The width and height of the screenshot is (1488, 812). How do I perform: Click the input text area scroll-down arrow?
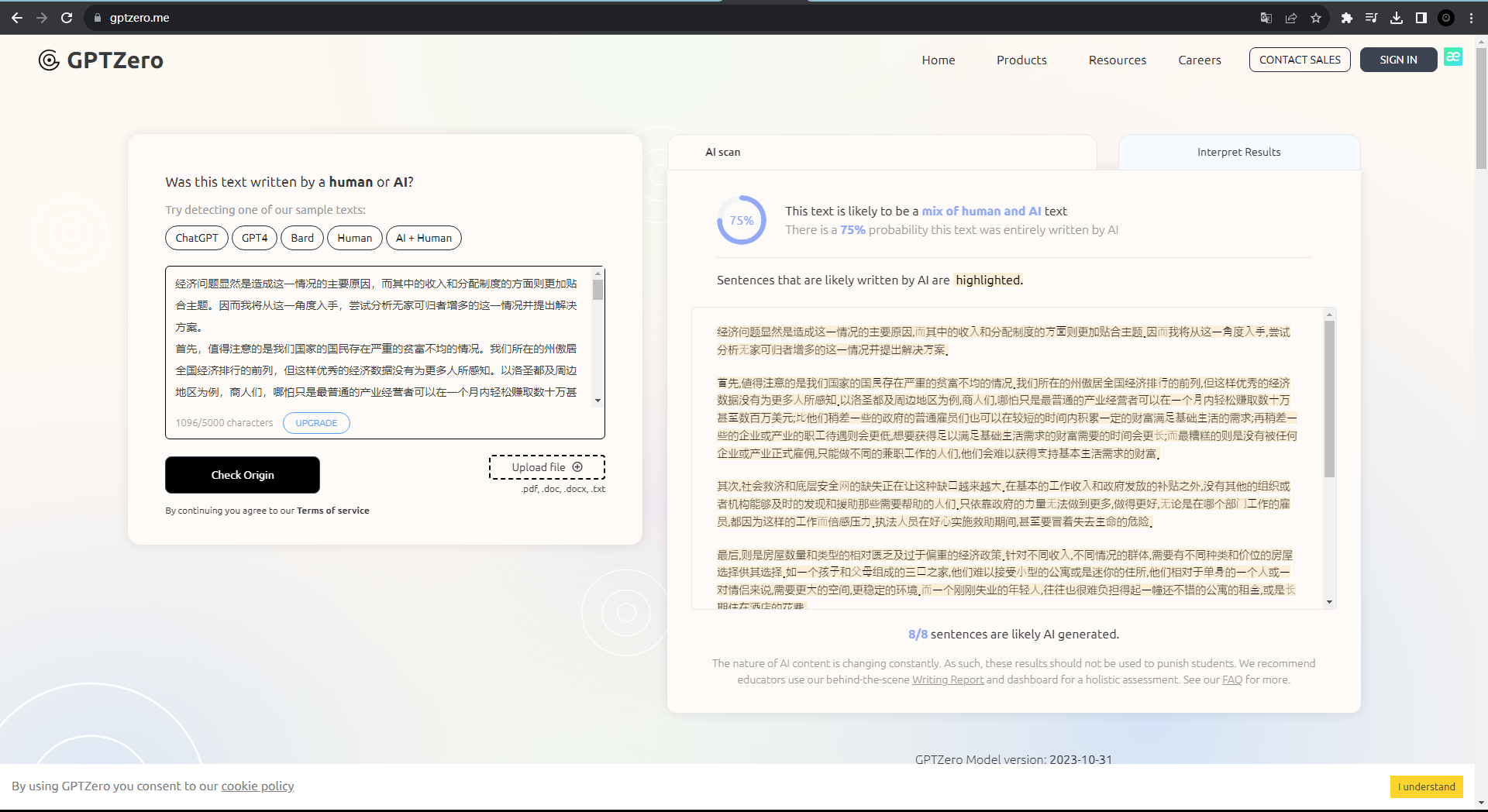tap(598, 401)
